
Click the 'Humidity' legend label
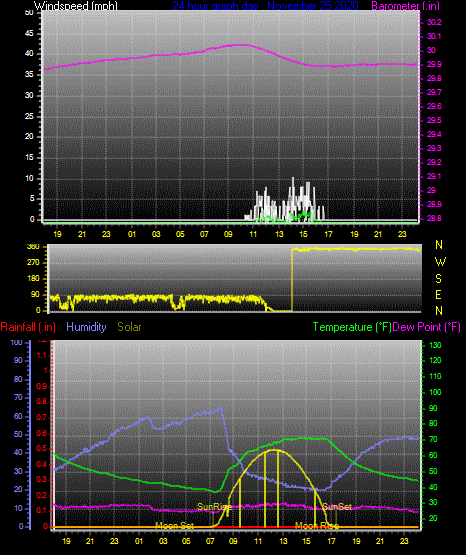pyautogui.click(x=86, y=327)
